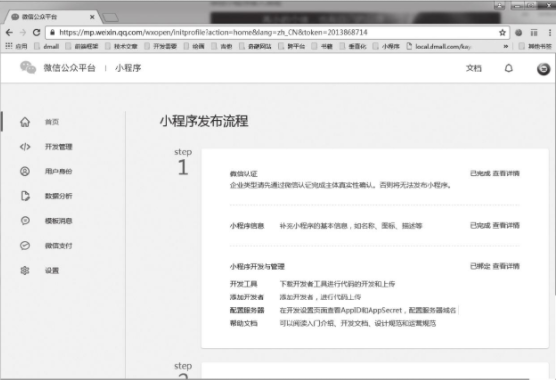View details link in 小程序开发与管理 row
The image size is (556, 380).
pyautogui.click(x=506, y=266)
